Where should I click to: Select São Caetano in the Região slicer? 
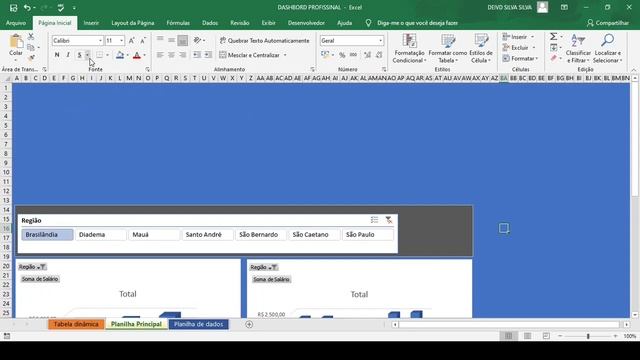(x=314, y=235)
